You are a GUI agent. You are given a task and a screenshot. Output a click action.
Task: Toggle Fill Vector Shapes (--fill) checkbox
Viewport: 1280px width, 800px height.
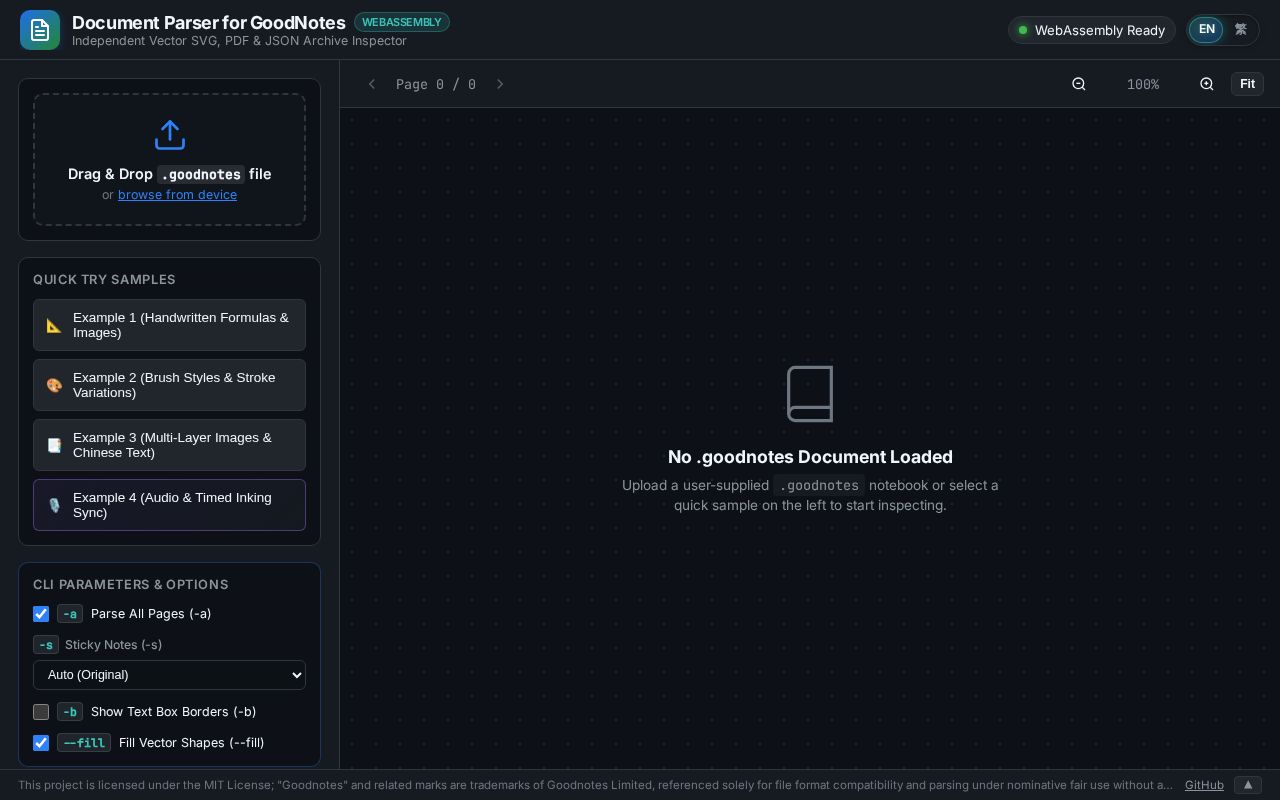click(x=41, y=743)
